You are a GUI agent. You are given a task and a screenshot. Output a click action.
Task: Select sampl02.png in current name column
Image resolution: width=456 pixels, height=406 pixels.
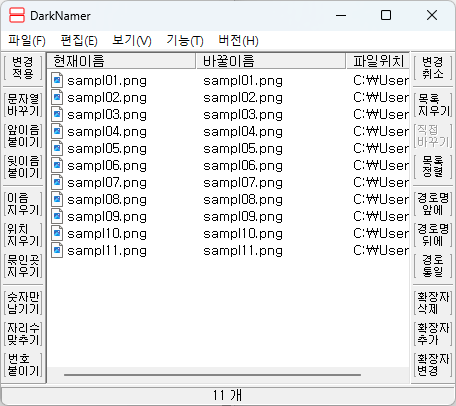[107, 98]
